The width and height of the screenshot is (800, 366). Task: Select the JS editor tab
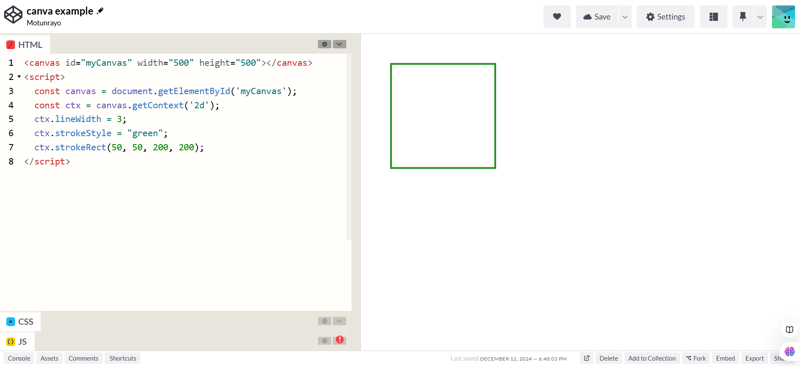(x=17, y=341)
